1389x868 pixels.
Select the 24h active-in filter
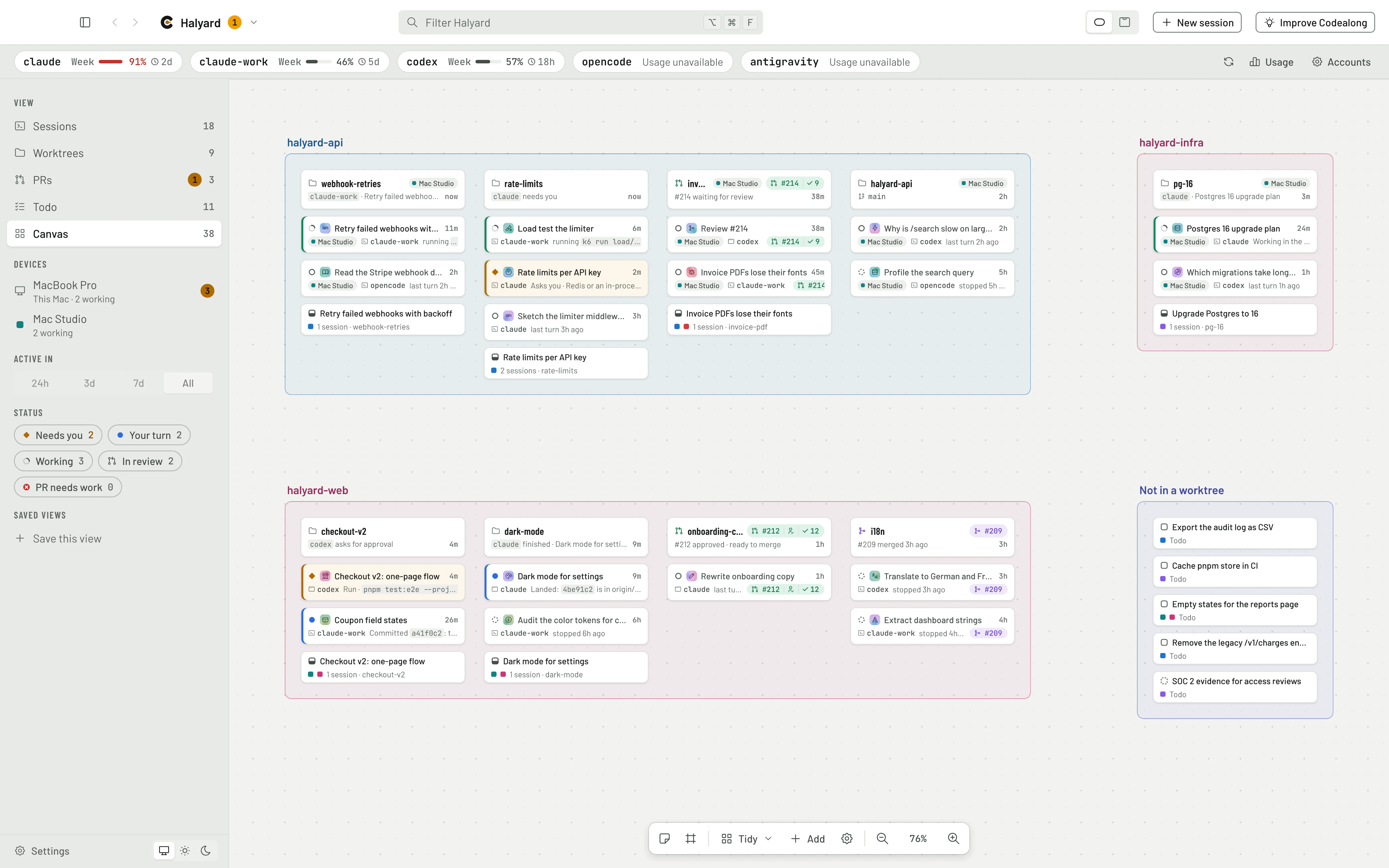40,383
